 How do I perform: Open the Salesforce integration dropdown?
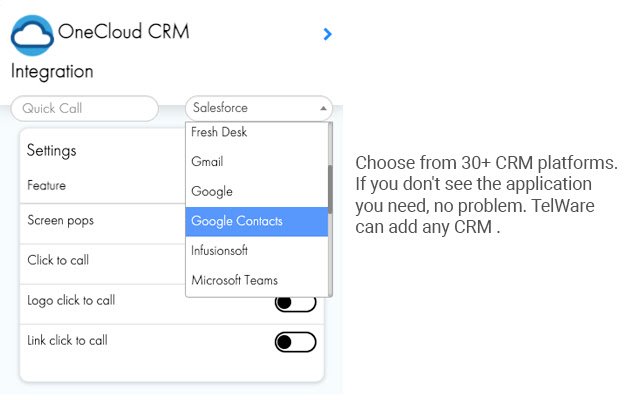[x=259, y=108]
